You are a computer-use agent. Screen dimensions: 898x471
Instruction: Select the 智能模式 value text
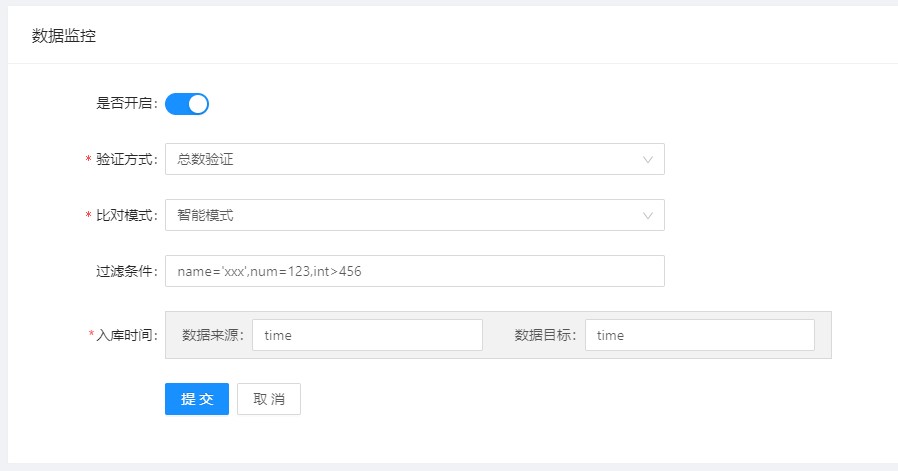point(206,215)
